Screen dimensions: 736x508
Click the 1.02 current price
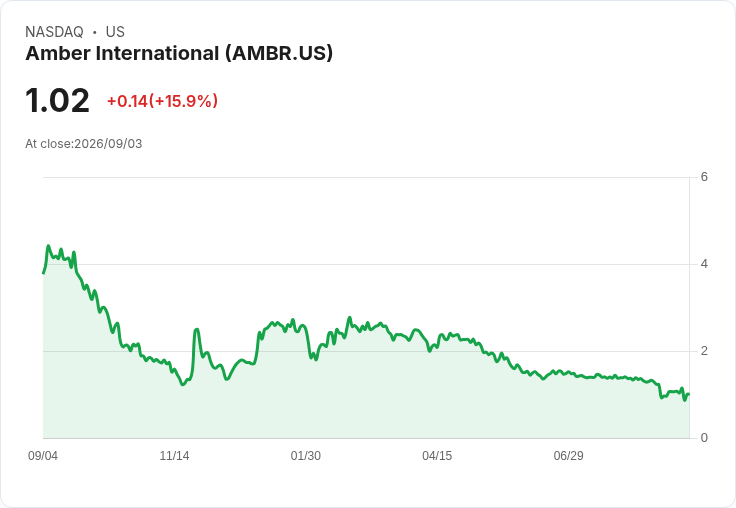tap(57, 100)
